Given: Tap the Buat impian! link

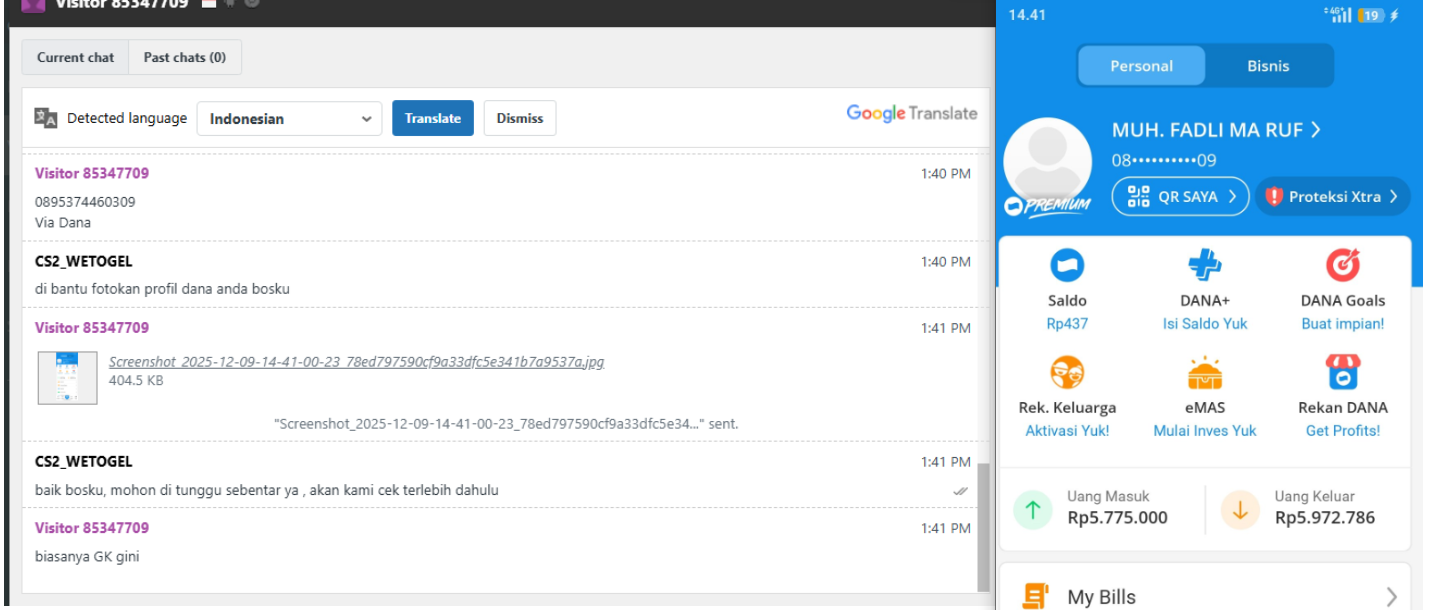Looking at the screenshot, I should point(1343,324).
